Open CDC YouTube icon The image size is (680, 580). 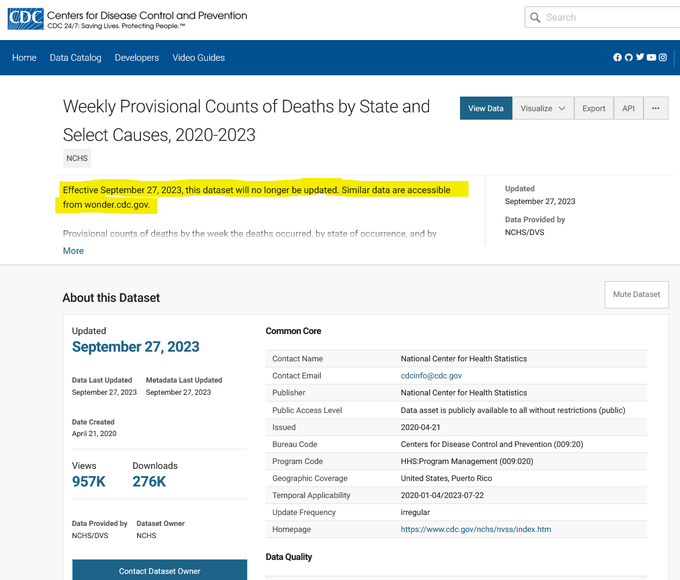pyautogui.click(x=651, y=57)
